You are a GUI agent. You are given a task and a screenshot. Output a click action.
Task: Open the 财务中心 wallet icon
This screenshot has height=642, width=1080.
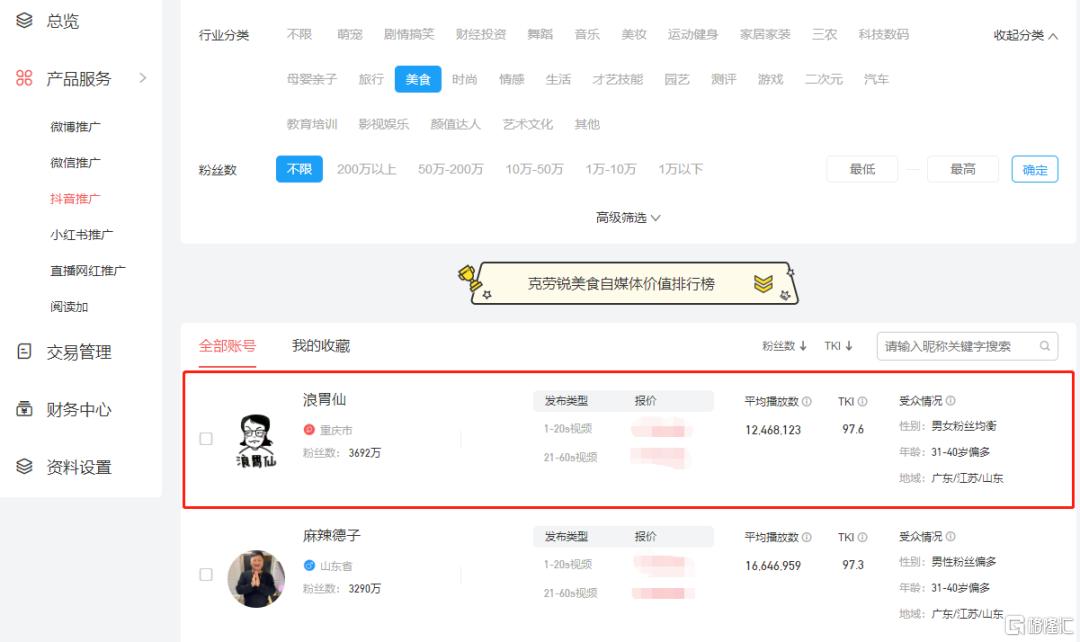tap(24, 409)
